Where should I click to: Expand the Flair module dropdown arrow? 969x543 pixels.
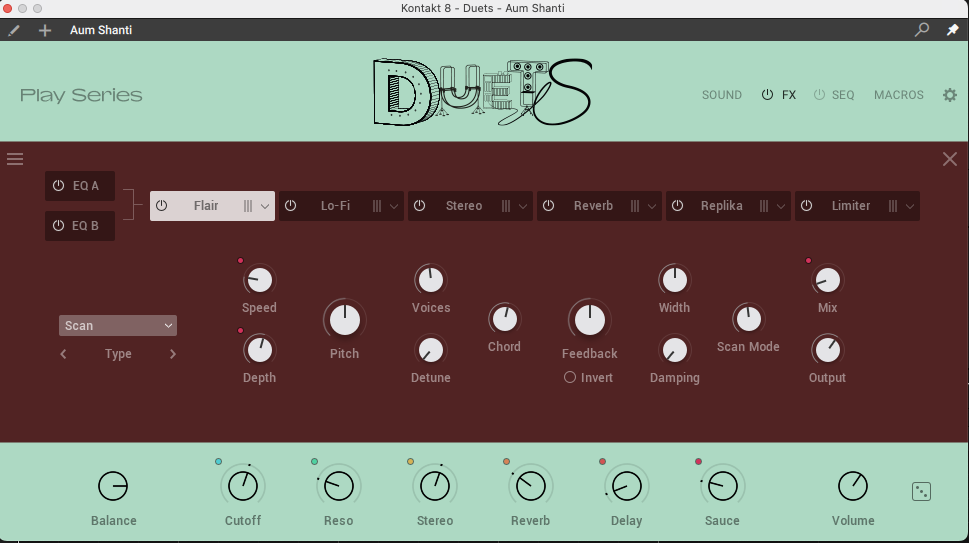264,206
